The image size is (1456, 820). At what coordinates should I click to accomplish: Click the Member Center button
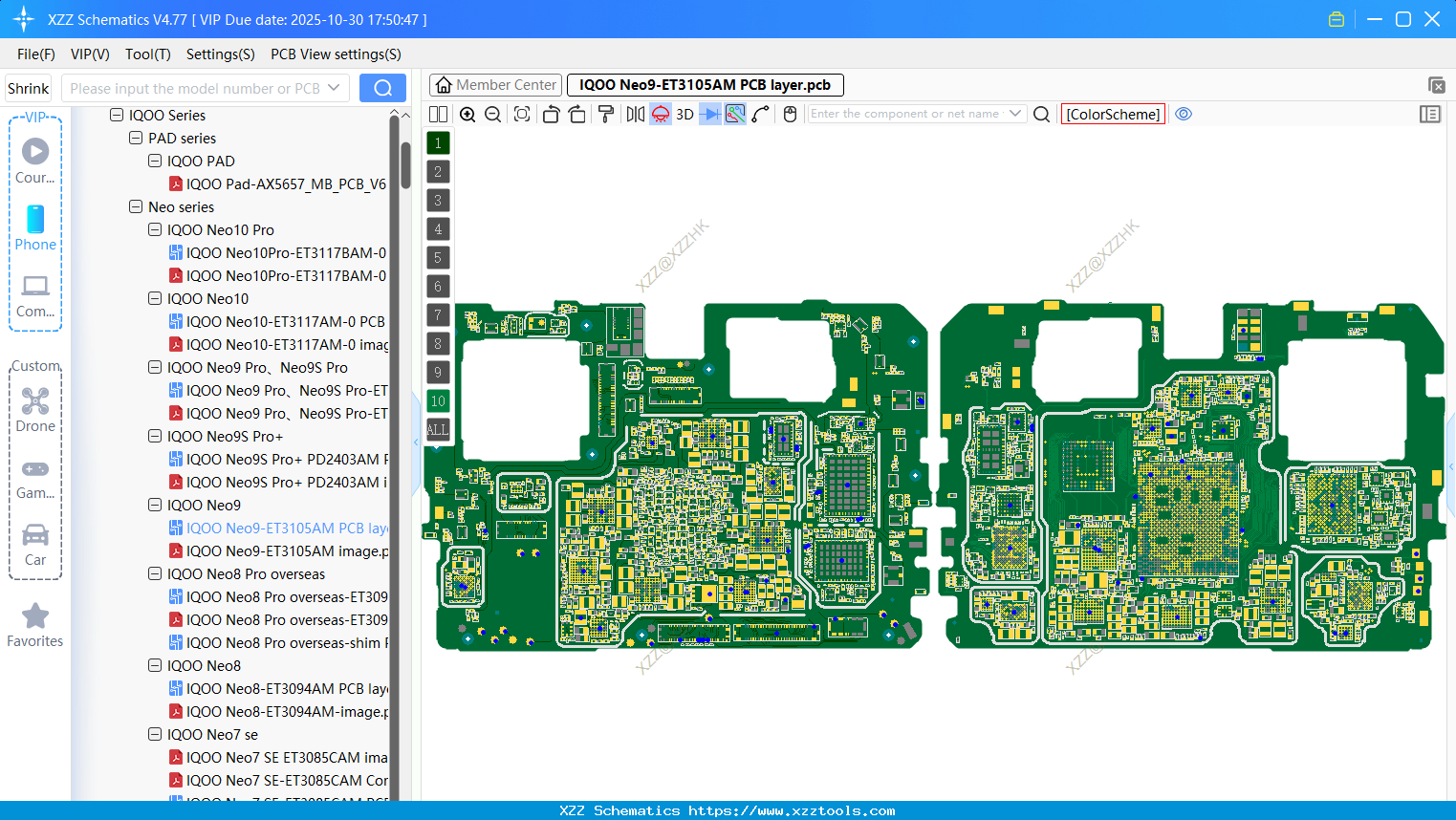(495, 85)
